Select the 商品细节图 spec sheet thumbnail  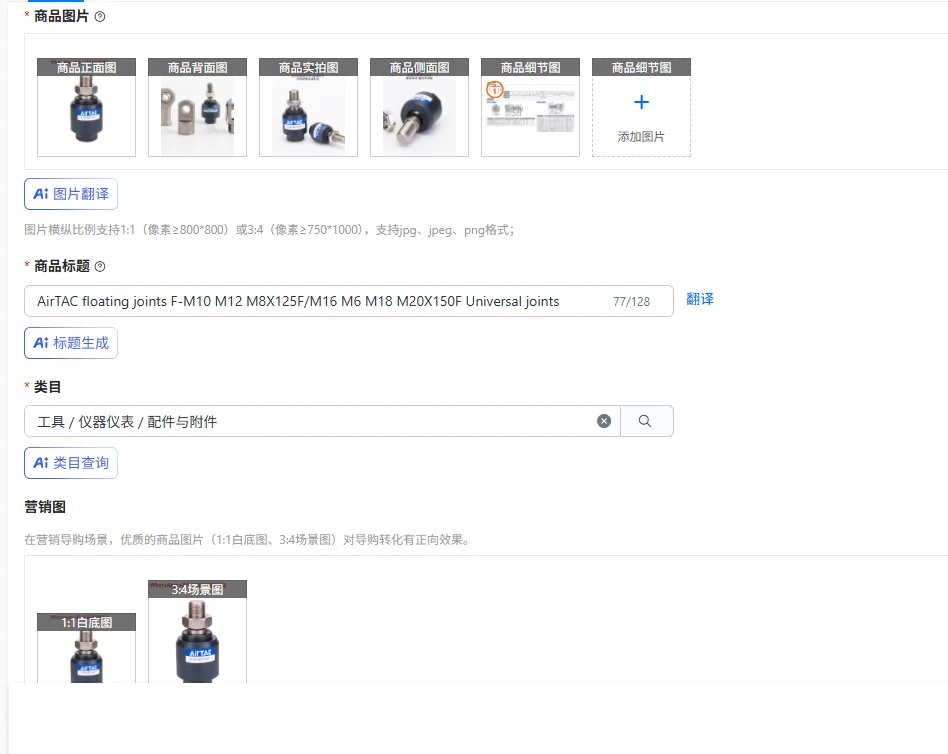point(530,108)
